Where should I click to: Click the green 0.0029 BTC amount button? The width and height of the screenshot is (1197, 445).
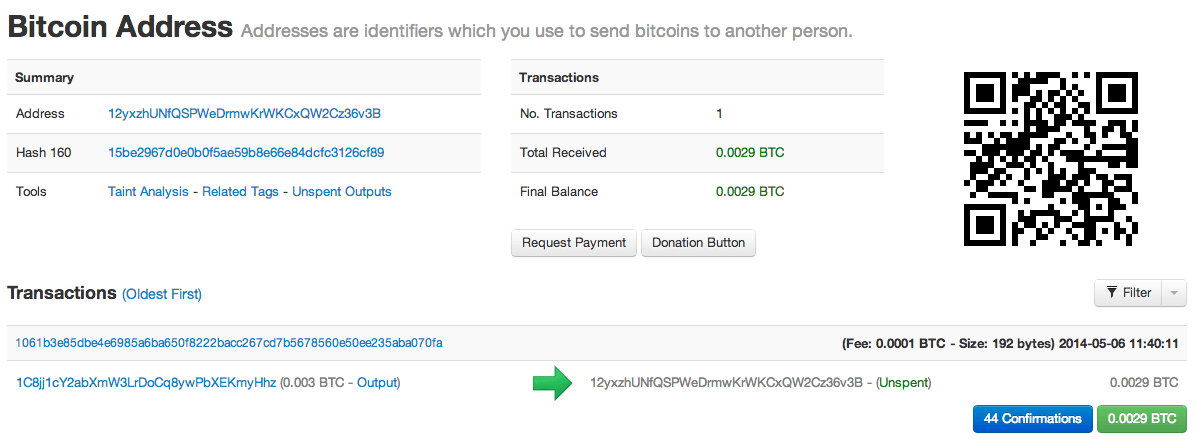(x=1142, y=419)
